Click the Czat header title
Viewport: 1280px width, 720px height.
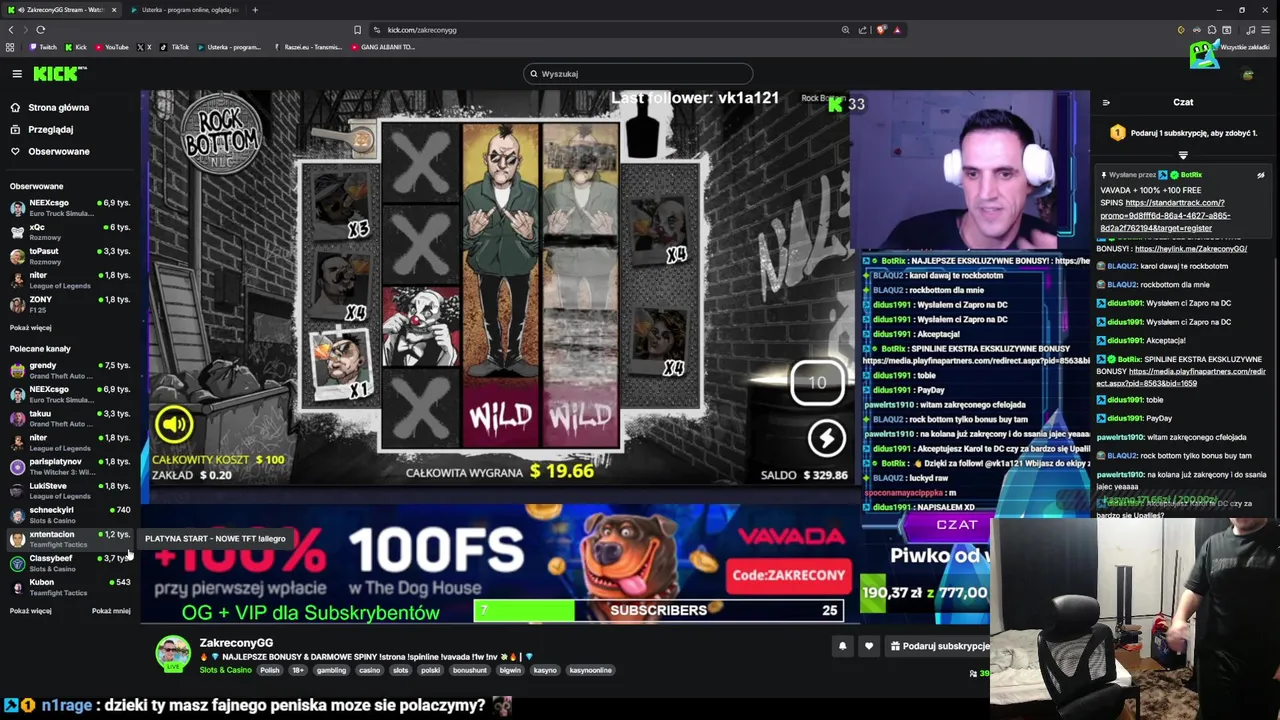point(1183,102)
